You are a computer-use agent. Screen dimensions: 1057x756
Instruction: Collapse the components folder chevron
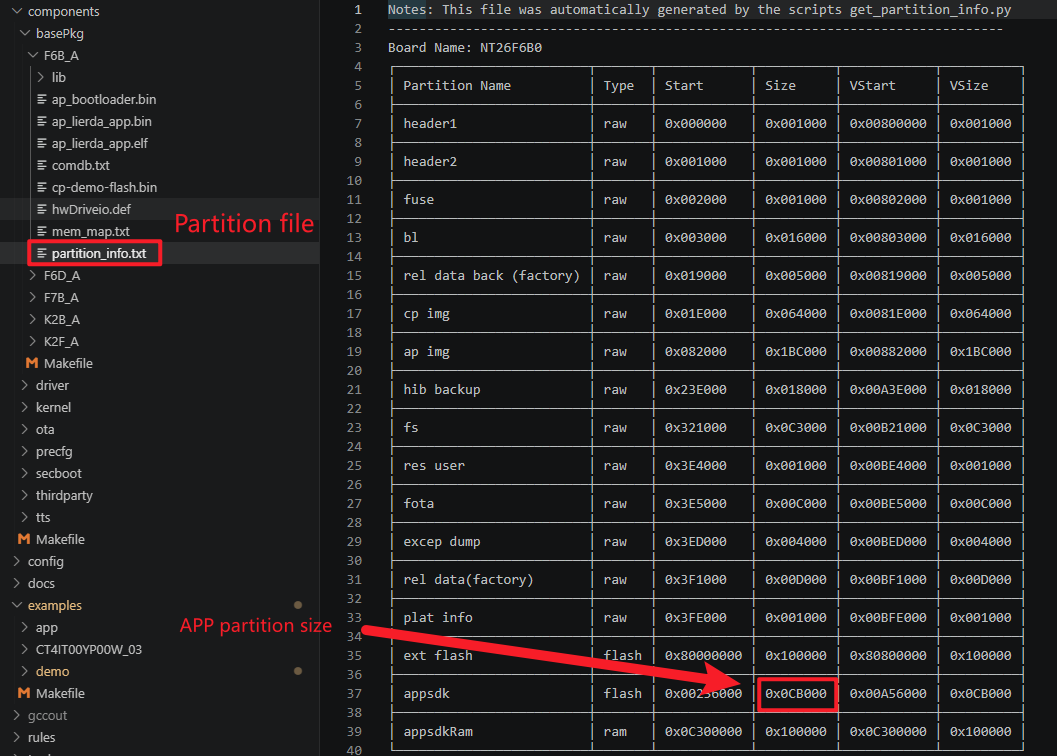17,11
